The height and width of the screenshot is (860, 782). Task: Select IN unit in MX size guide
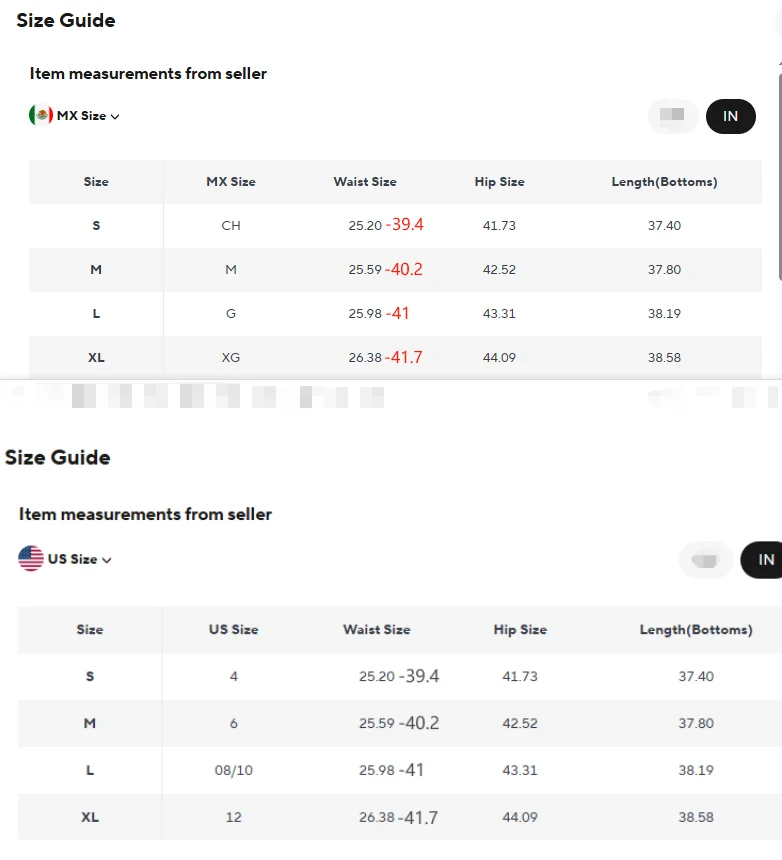click(730, 116)
